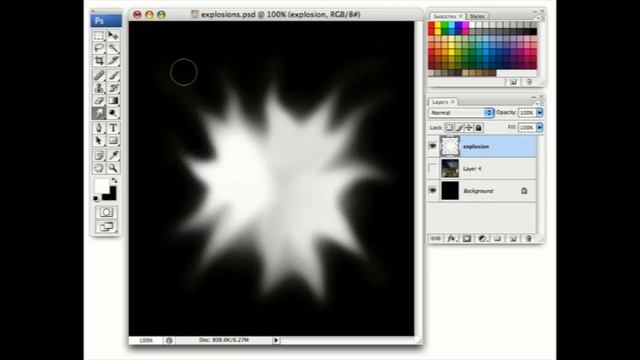Click the Fill value field

point(527,128)
